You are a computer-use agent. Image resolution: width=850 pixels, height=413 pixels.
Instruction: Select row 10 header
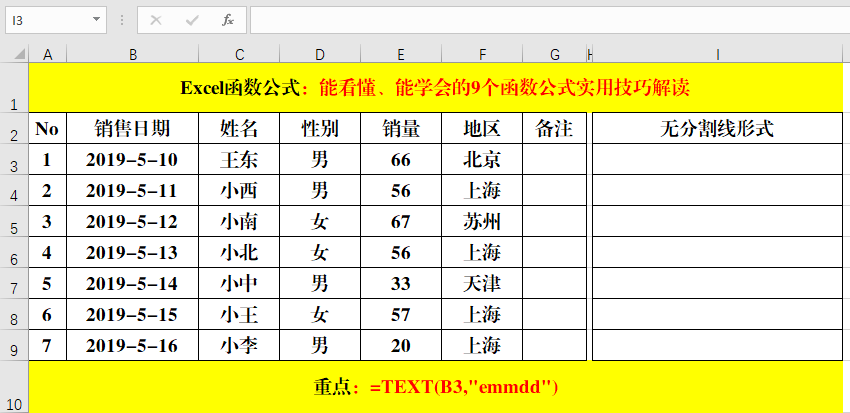coord(14,386)
